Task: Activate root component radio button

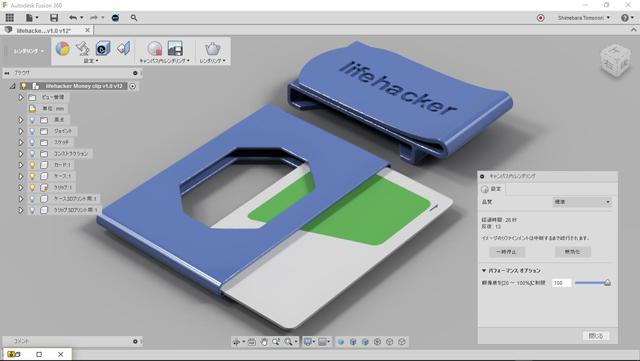Action: click(133, 86)
